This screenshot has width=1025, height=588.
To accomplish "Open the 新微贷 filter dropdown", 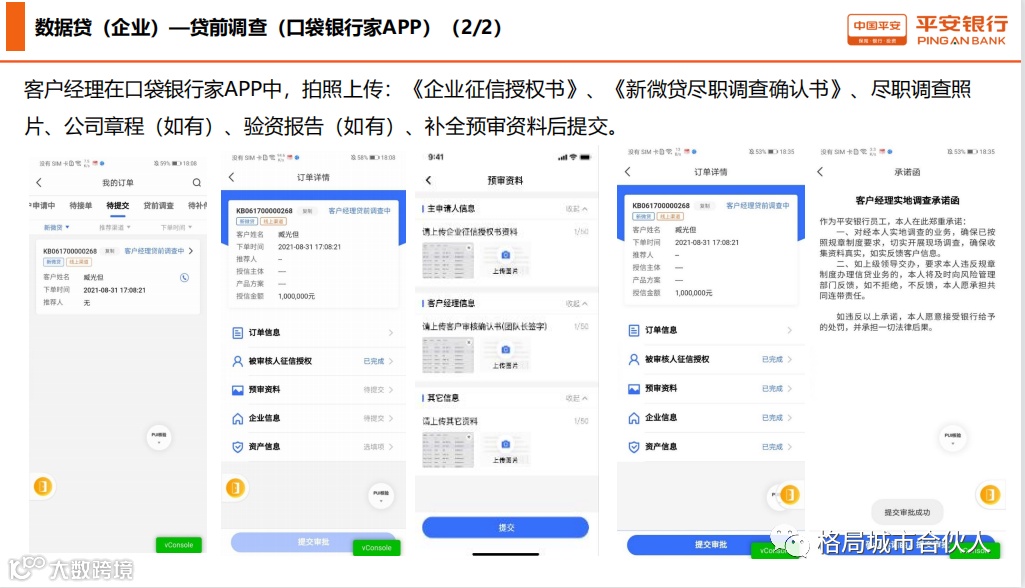I will [x=56, y=228].
